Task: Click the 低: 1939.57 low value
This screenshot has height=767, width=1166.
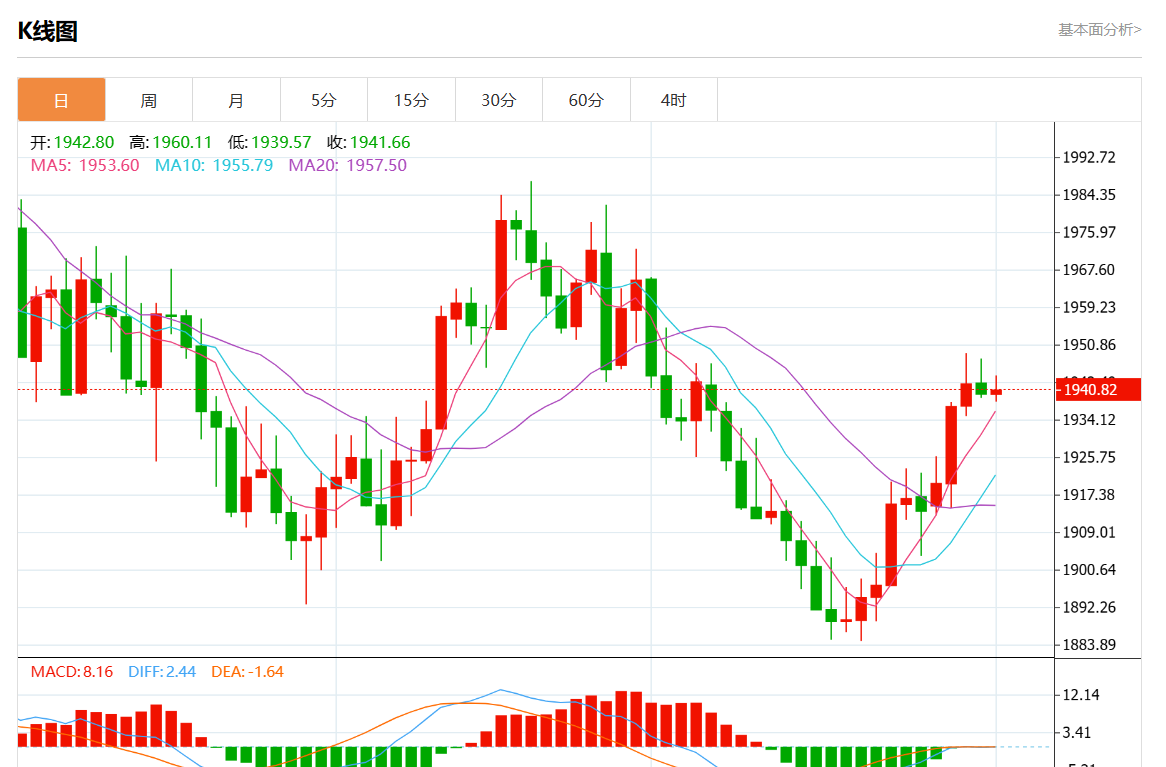Action: 269,142
